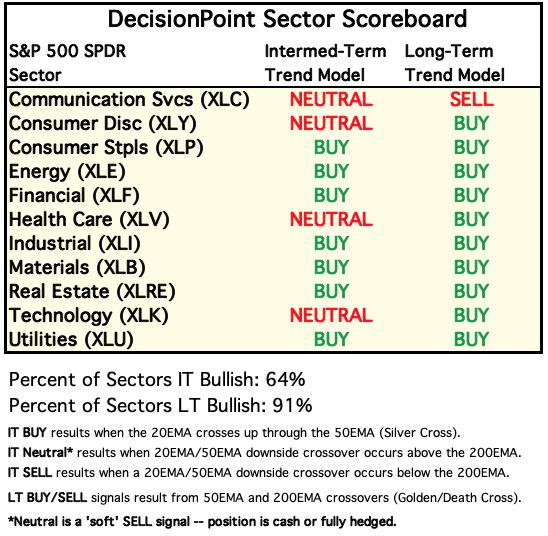Click the Percent of Sectors LT Bullish line
Screen dimensions: 548x536
tap(161, 405)
